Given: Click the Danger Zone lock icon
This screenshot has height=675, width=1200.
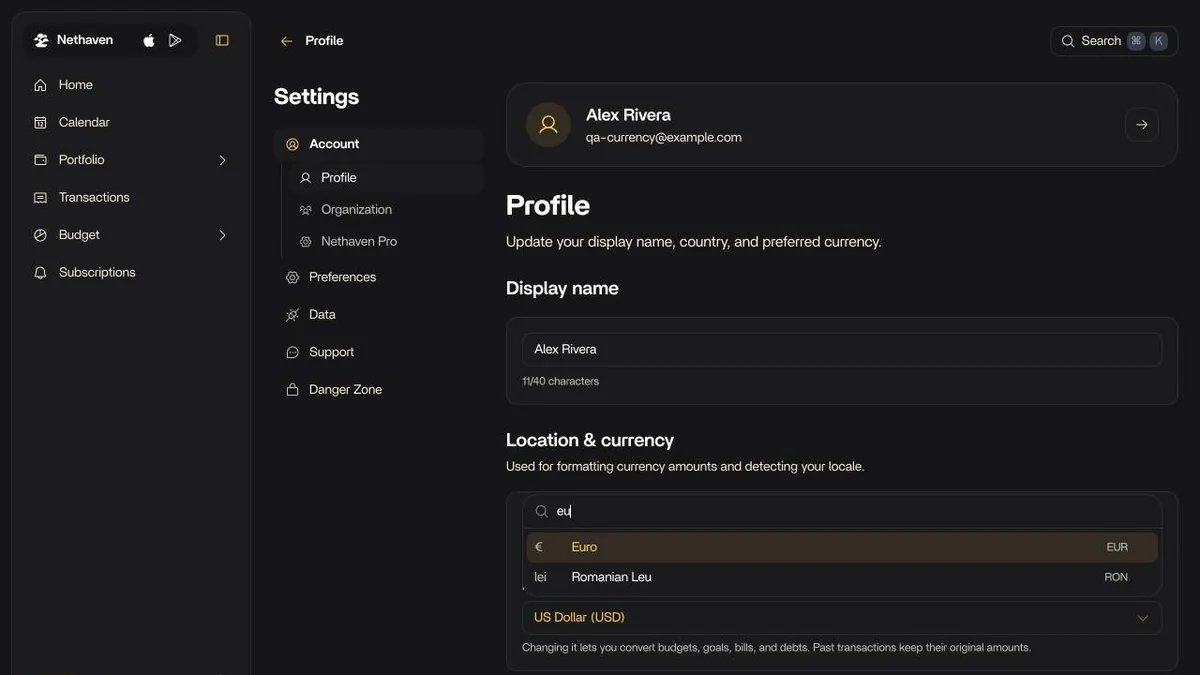Looking at the screenshot, I should pos(292,390).
